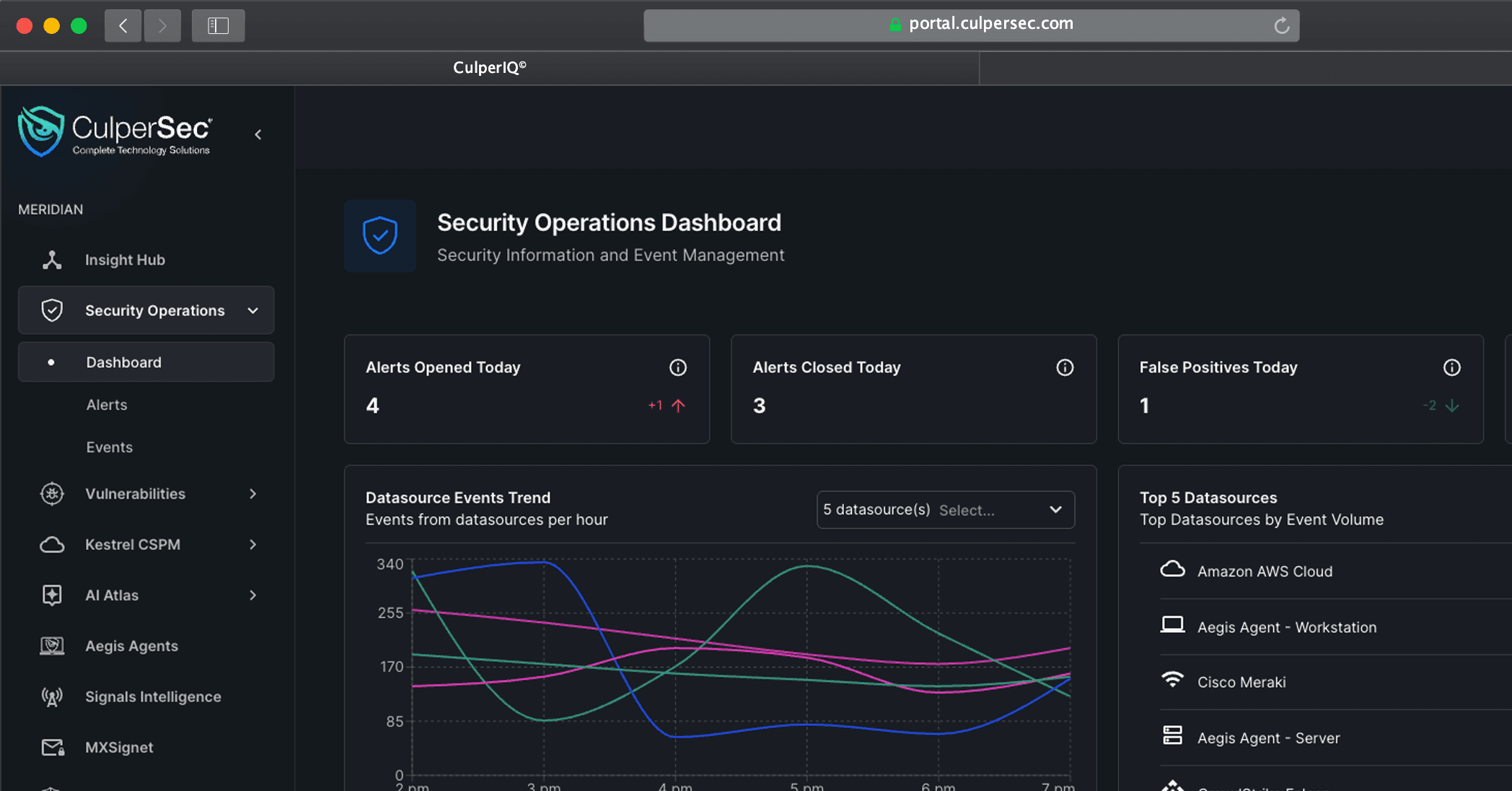Image resolution: width=1512 pixels, height=791 pixels.
Task: Expand the Vulnerabilities submenu chevron
Action: [x=253, y=494]
